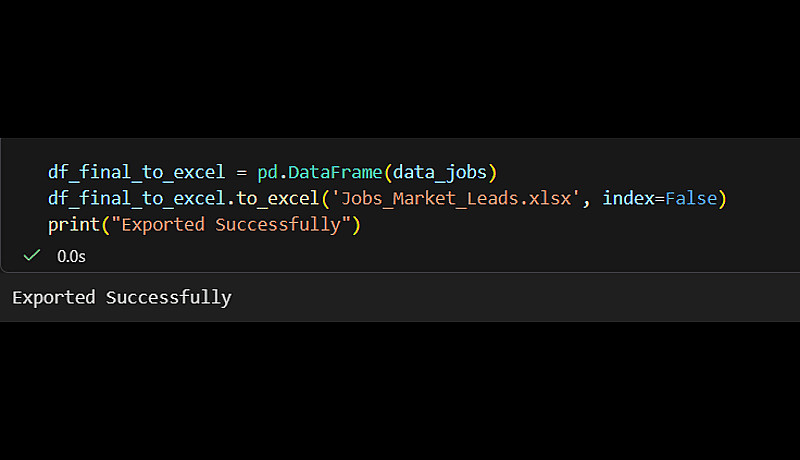Click the green execution success checkmark
The height and width of the screenshot is (460, 800).
click(32, 256)
